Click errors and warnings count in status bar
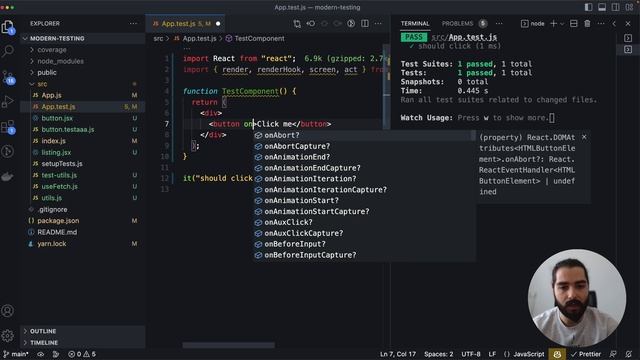 (82, 354)
